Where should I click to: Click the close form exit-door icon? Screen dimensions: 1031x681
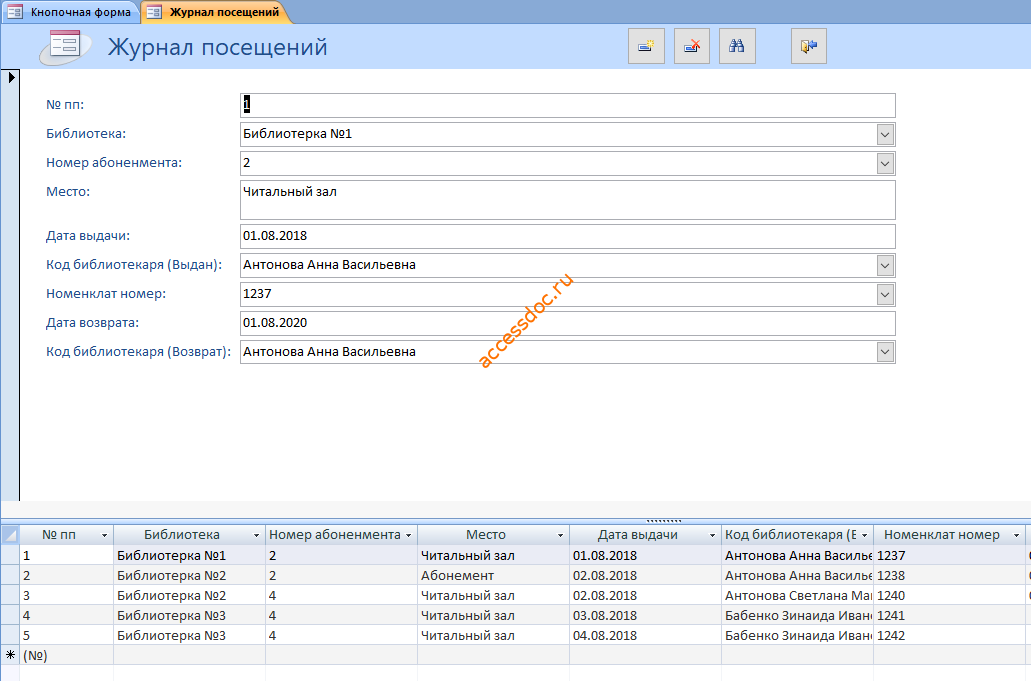[x=809, y=46]
